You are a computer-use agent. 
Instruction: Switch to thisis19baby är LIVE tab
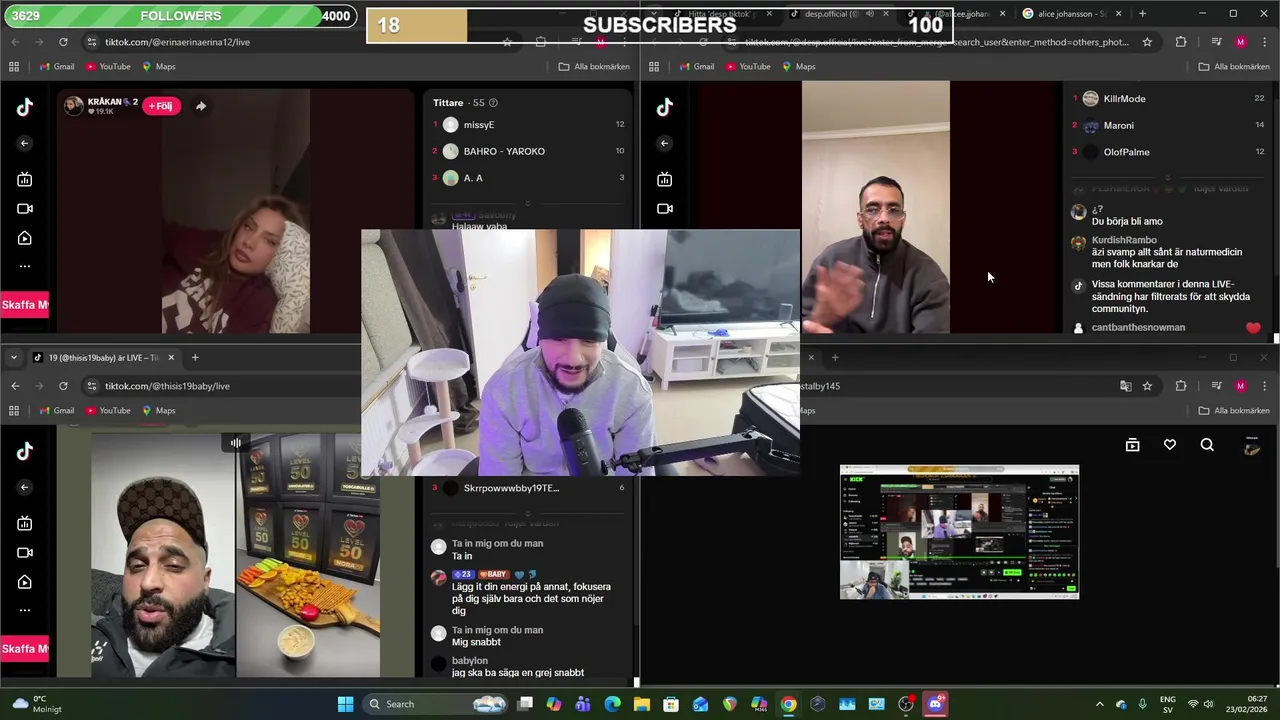102,358
